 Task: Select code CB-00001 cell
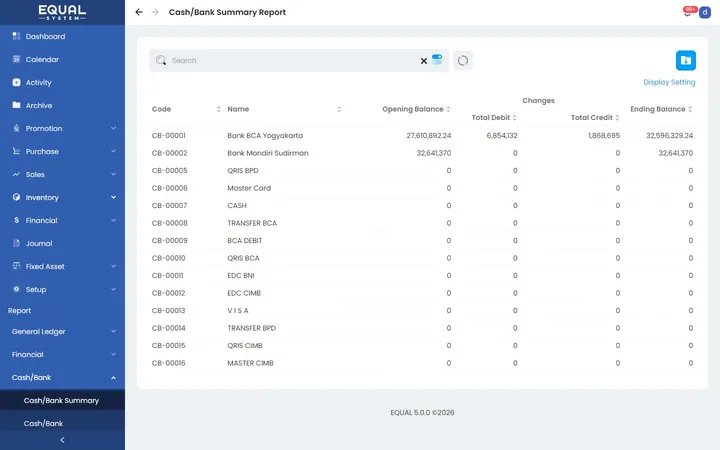(169, 135)
